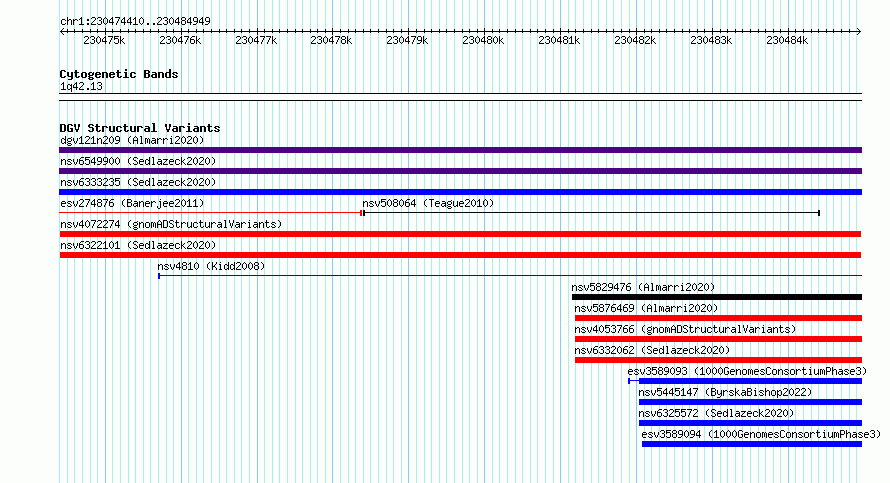Click the 230477k ruler position
This screenshot has width=890, height=483.
point(256,40)
